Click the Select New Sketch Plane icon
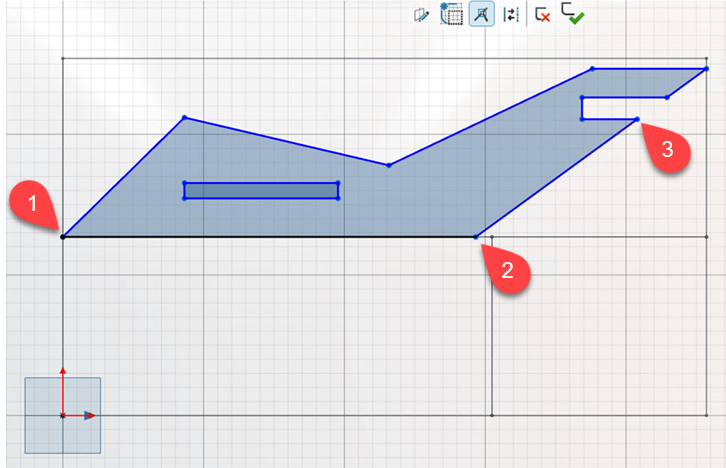The image size is (726, 468). click(x=421, y=15)
